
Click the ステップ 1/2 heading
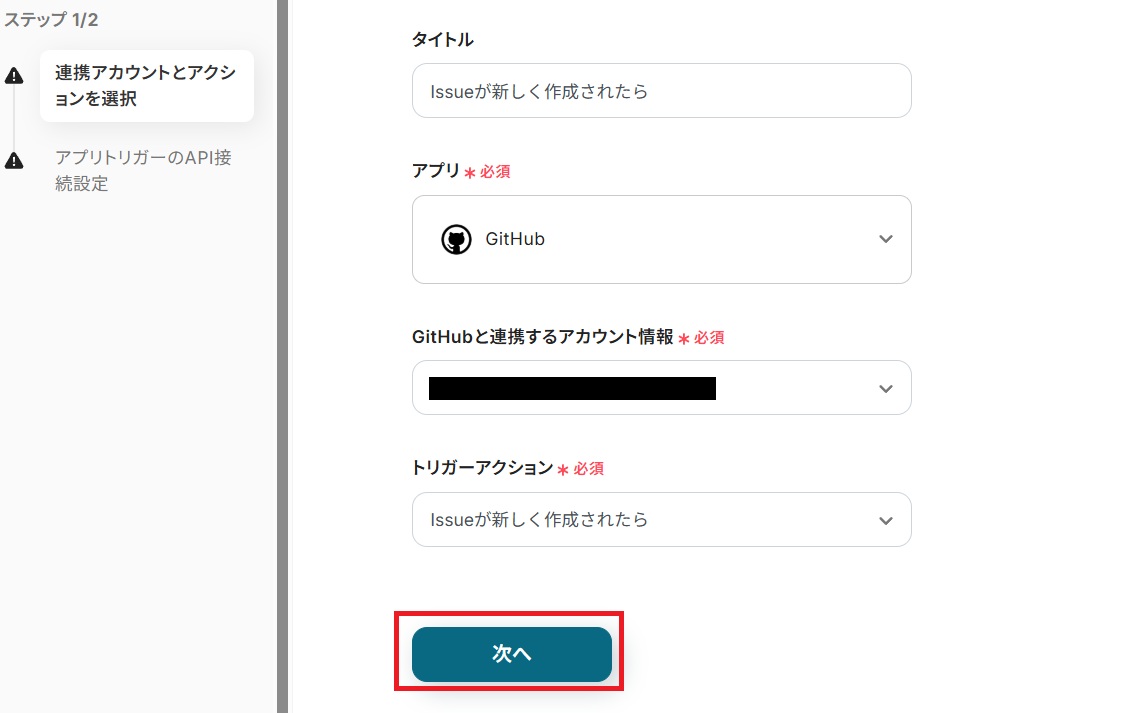point(50,20)
